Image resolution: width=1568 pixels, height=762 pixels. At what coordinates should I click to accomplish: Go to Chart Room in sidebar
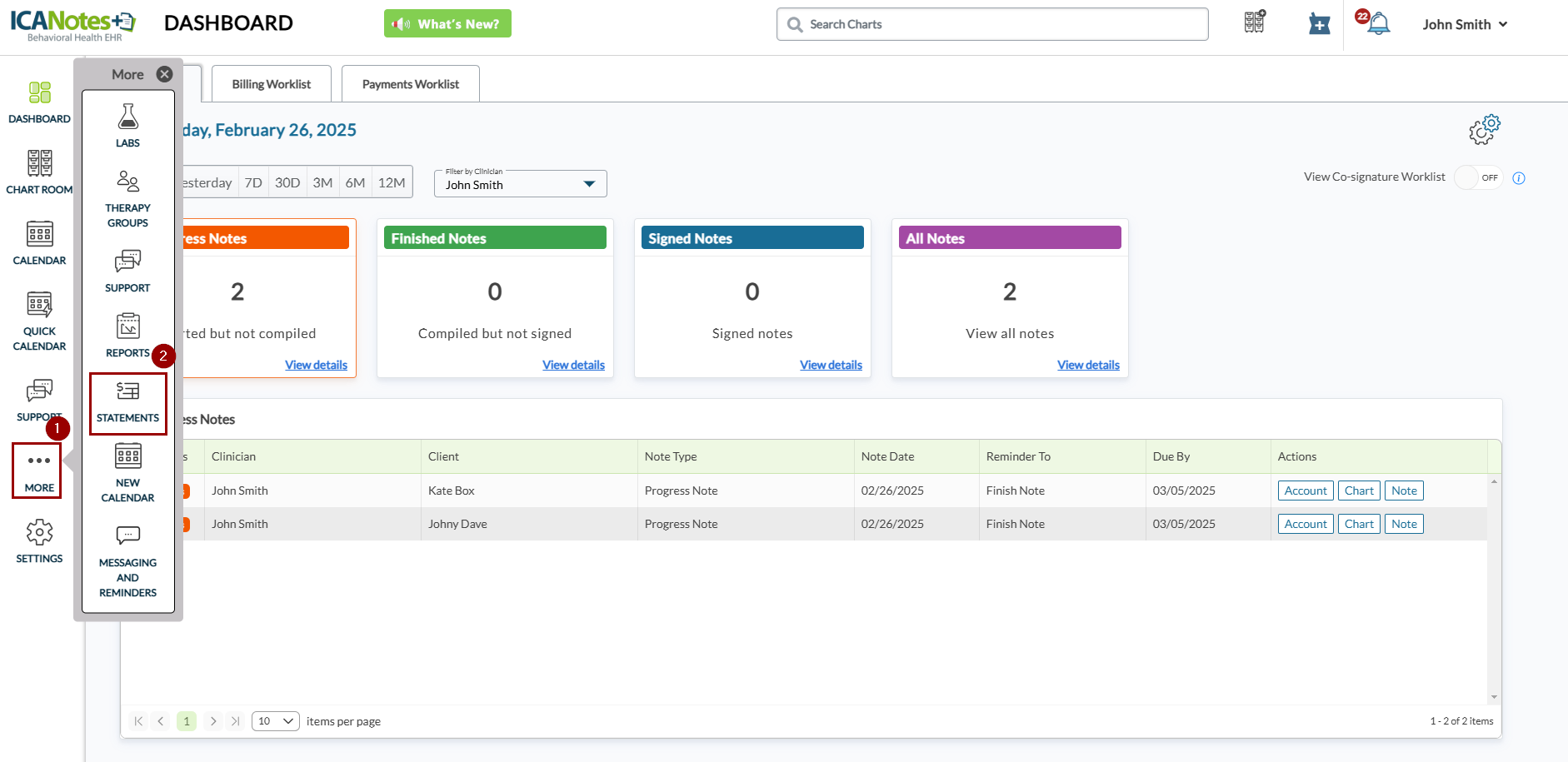(39, 172)
